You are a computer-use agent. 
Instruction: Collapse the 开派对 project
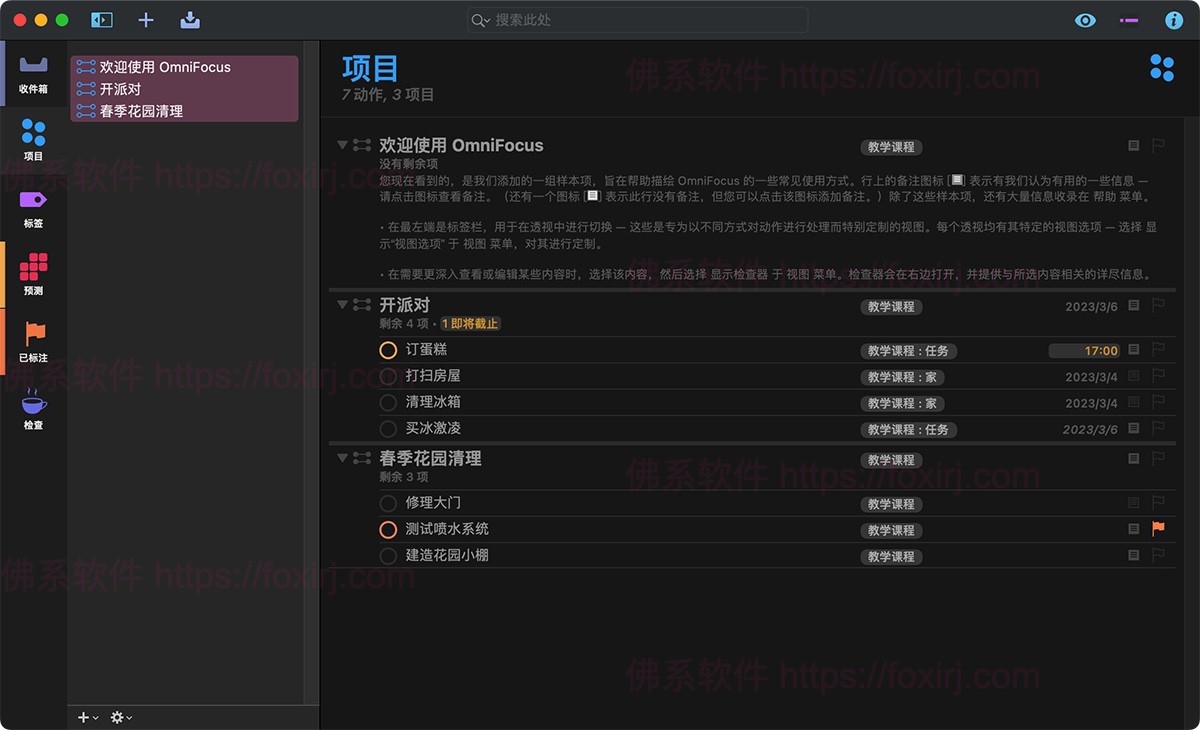[341, 305]
